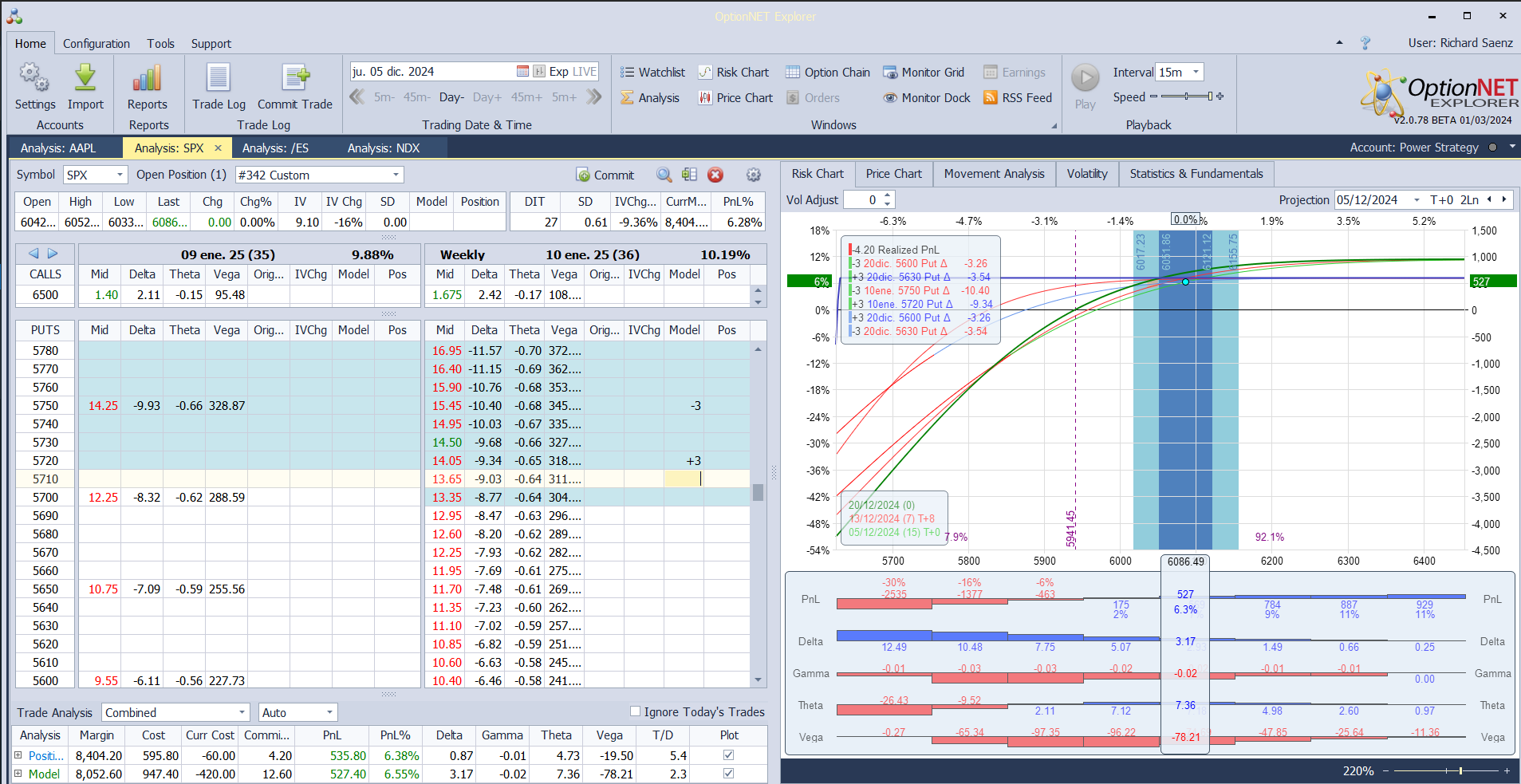Open the trading date calendar picker
The image size is (1521, 784).
pos(522,72)
